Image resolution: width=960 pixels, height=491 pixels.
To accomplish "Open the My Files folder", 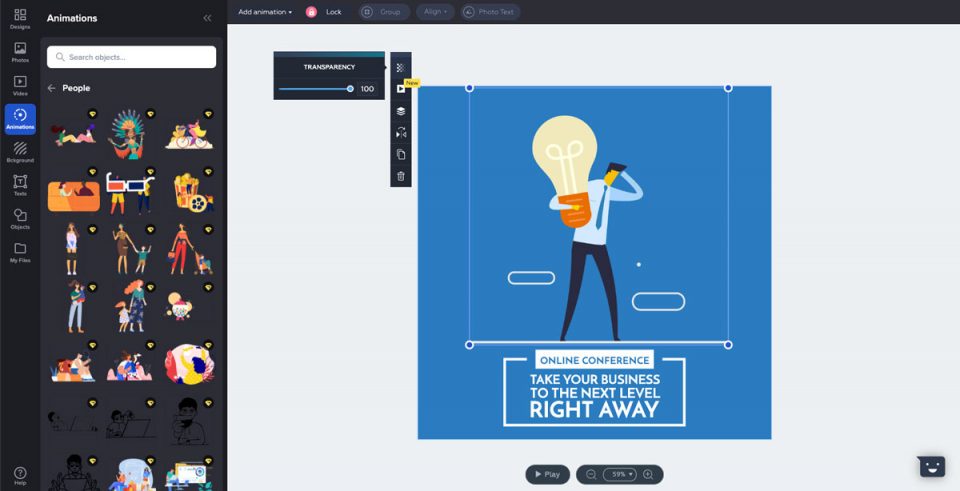I will [20, 252].
